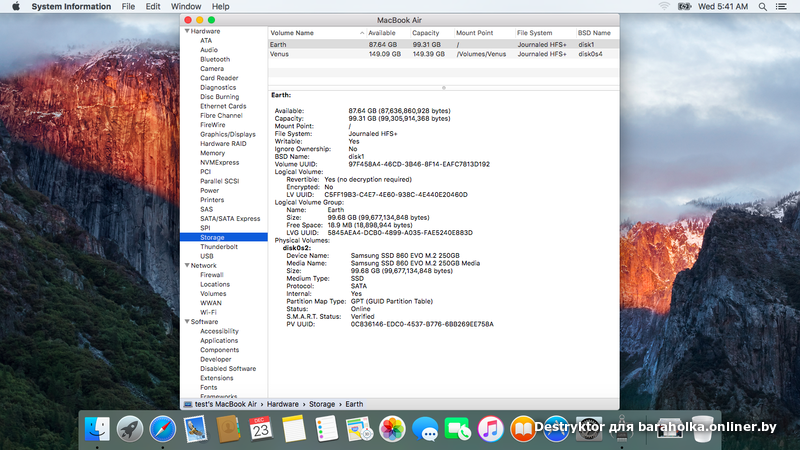Click the Wi-Fi status icon
Image resolution: width=800 pixels, height=450 pixels.
tap(664, 6)
